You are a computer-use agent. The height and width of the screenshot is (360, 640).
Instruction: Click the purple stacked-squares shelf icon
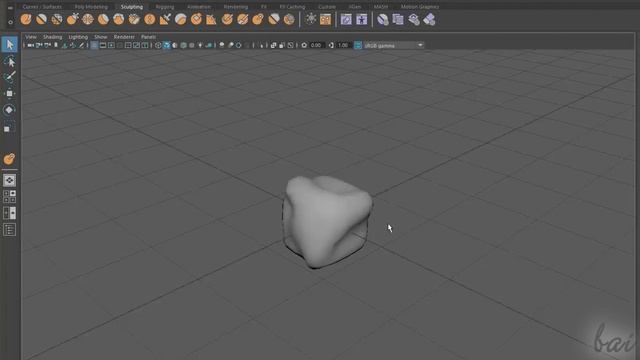[x=398, y=19]
